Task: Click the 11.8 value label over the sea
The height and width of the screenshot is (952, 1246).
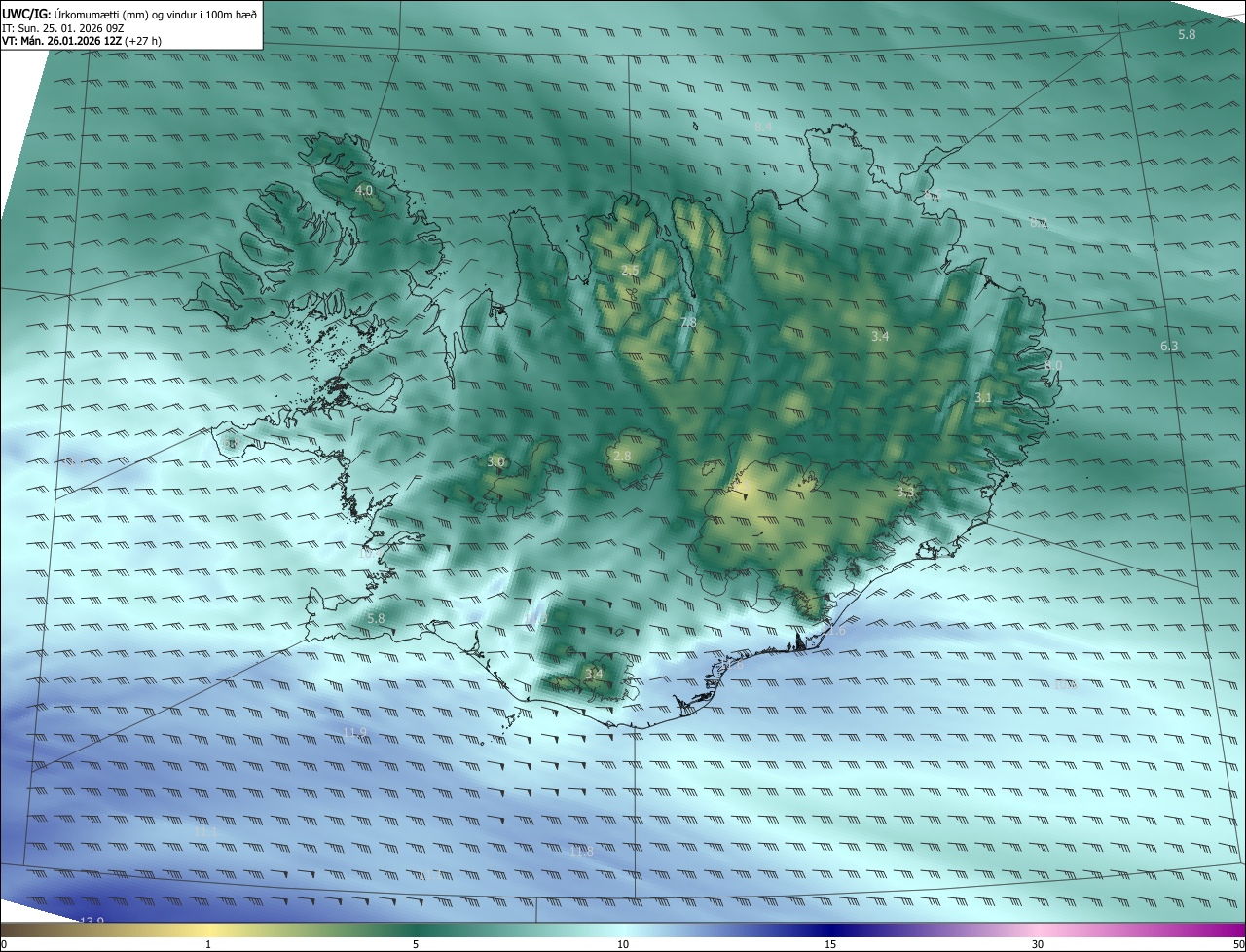Action: 581,852
